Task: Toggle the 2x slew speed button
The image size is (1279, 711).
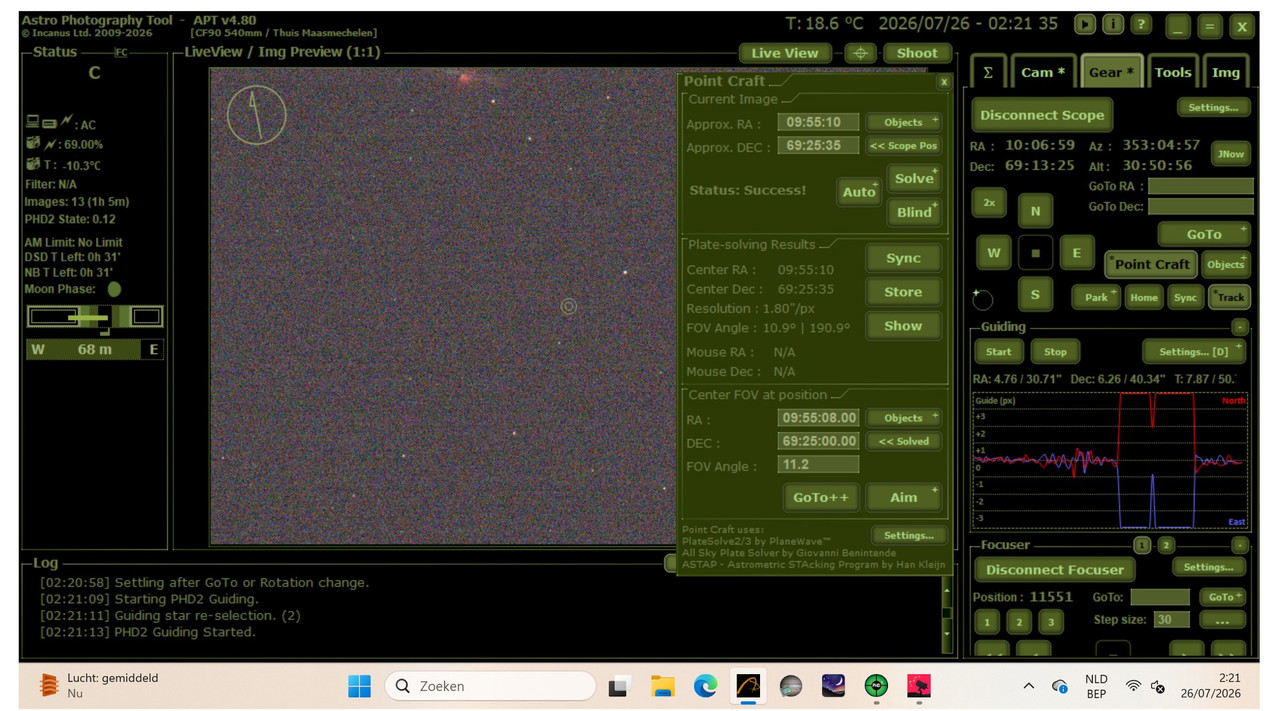Action: tap(989, 202)
